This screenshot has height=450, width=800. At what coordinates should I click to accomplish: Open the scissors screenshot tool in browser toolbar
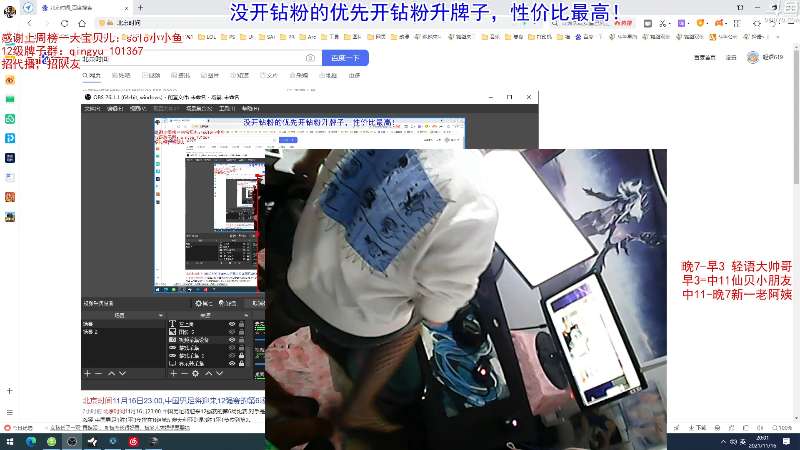662,23
